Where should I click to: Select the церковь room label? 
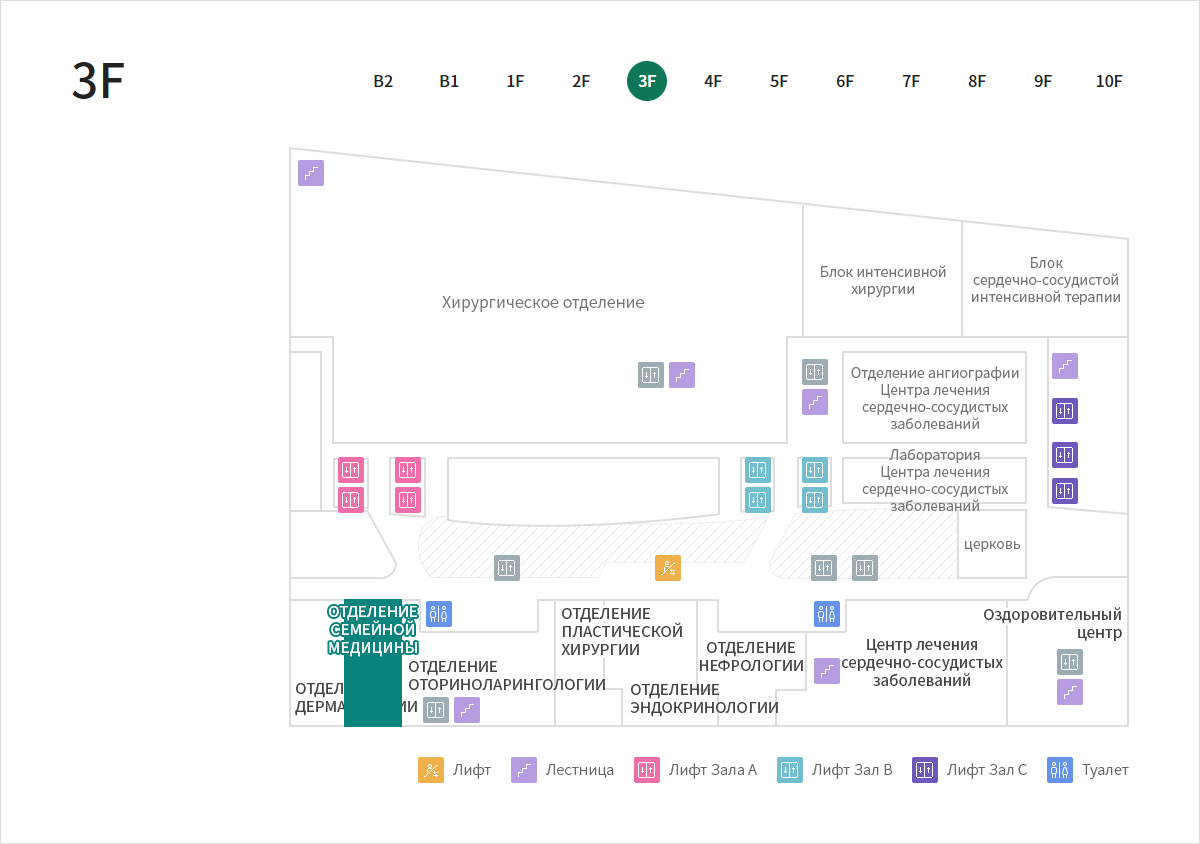[x=992, y=544]
